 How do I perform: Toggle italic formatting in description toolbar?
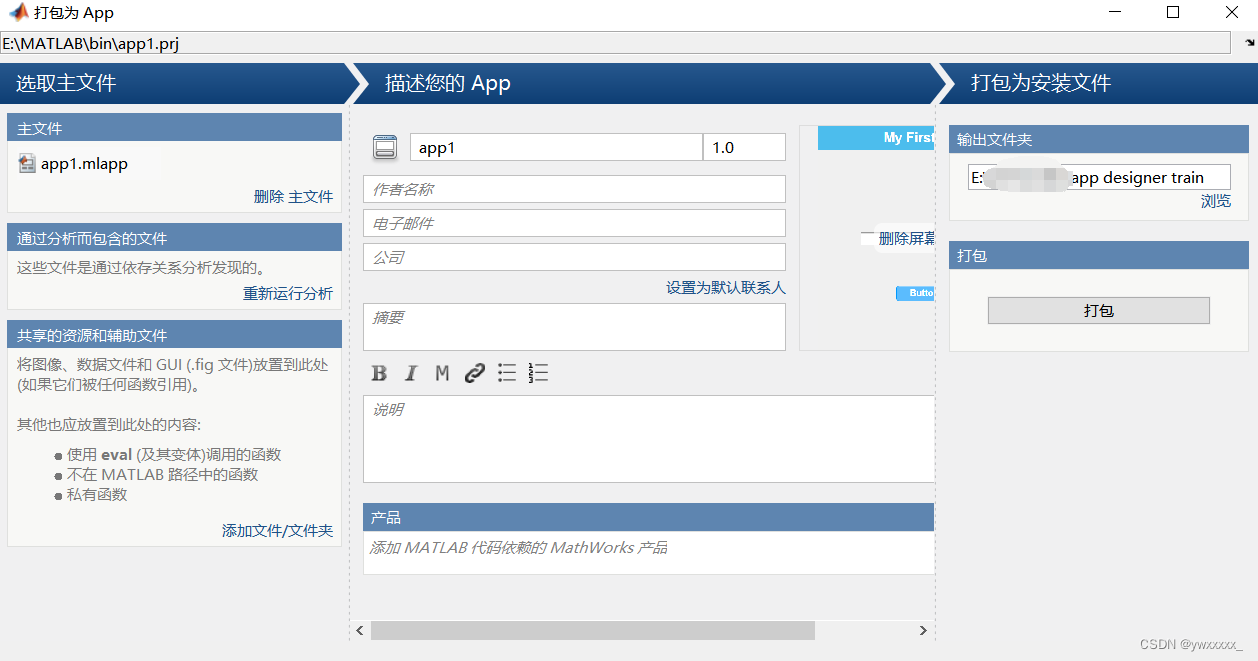(410, 373)
